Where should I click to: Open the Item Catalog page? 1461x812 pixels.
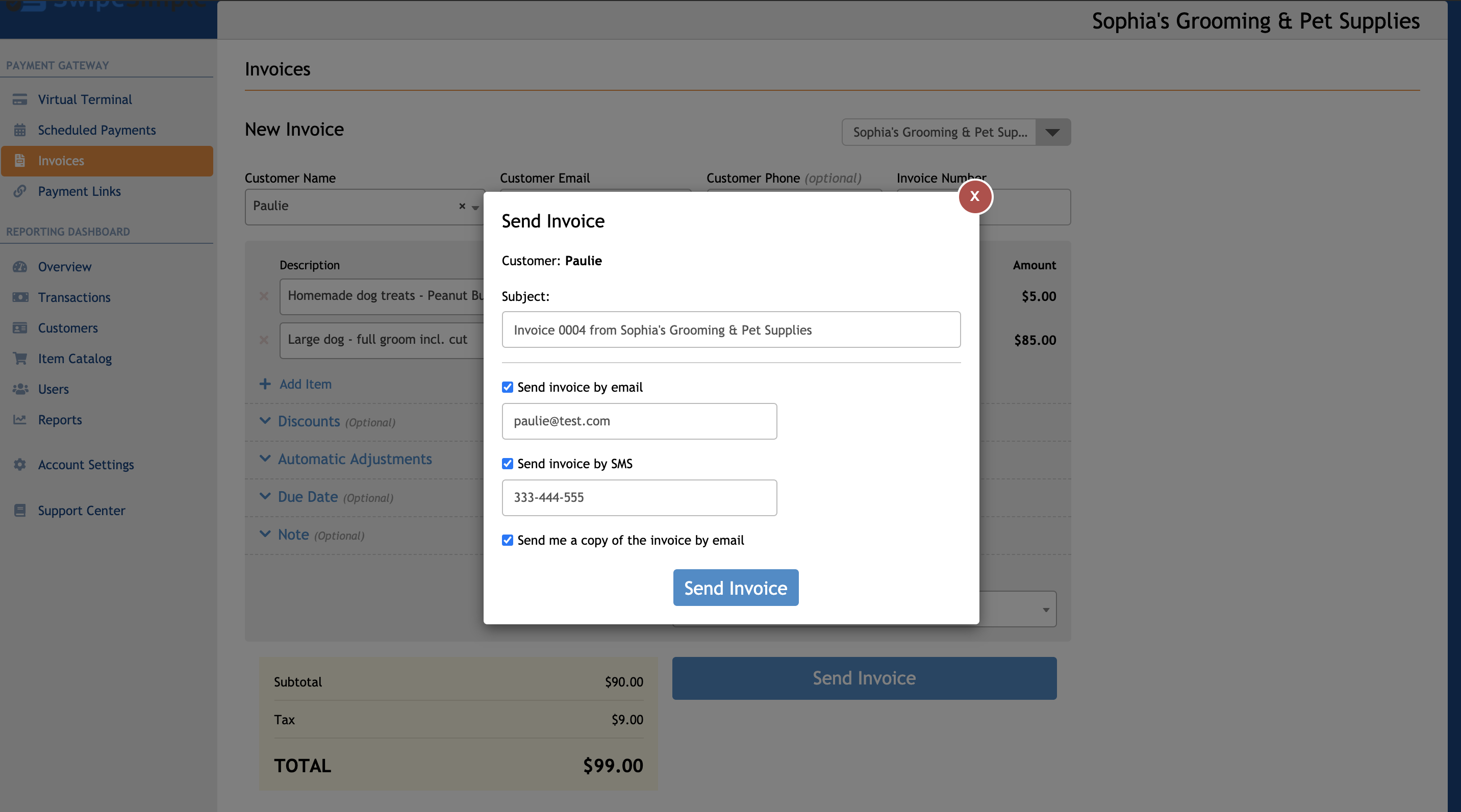click(x=75, y=359)
